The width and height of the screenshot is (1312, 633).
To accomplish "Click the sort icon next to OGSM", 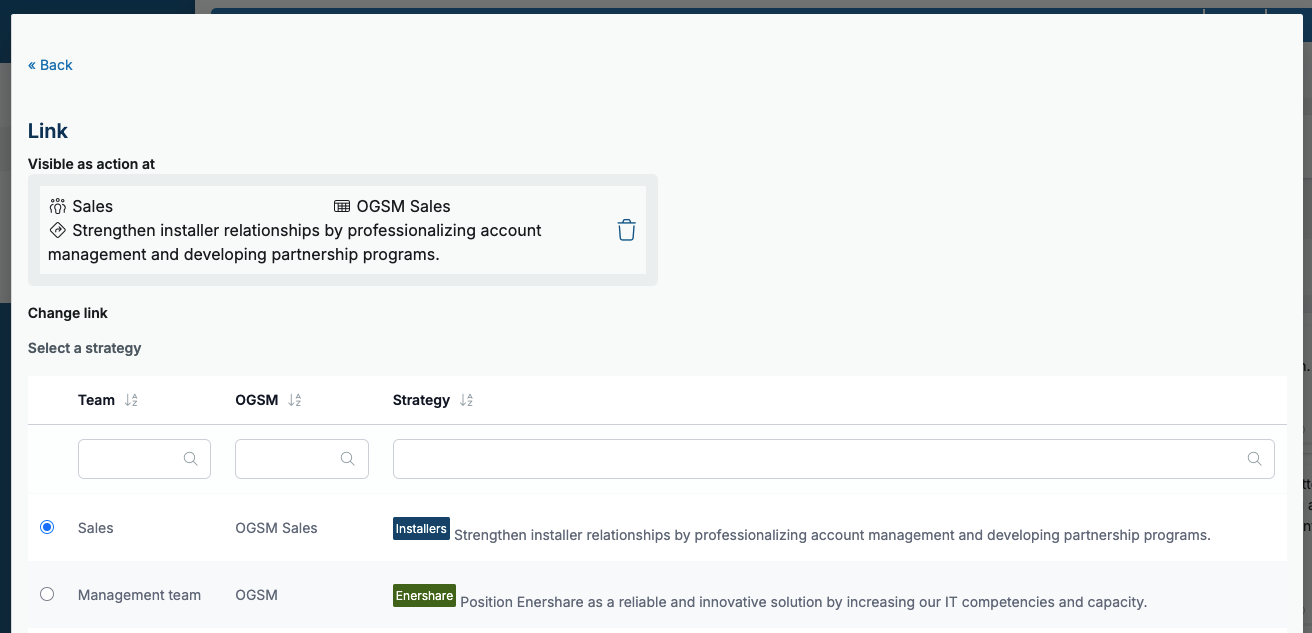I will coord(294,400).
